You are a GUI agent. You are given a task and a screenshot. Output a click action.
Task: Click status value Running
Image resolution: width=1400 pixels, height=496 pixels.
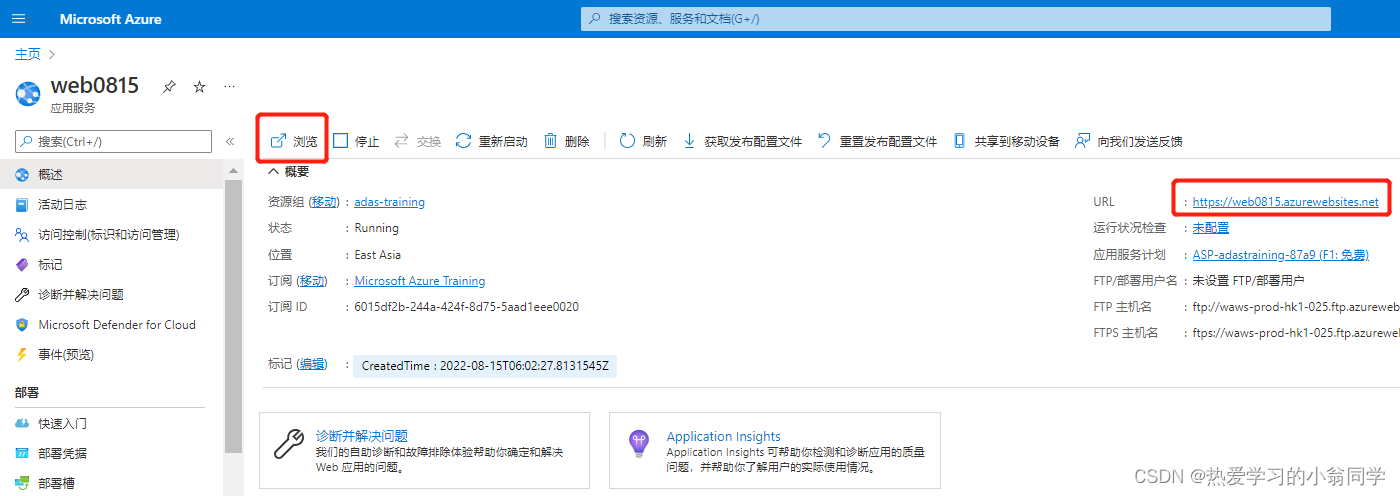(x=376, y=228)
